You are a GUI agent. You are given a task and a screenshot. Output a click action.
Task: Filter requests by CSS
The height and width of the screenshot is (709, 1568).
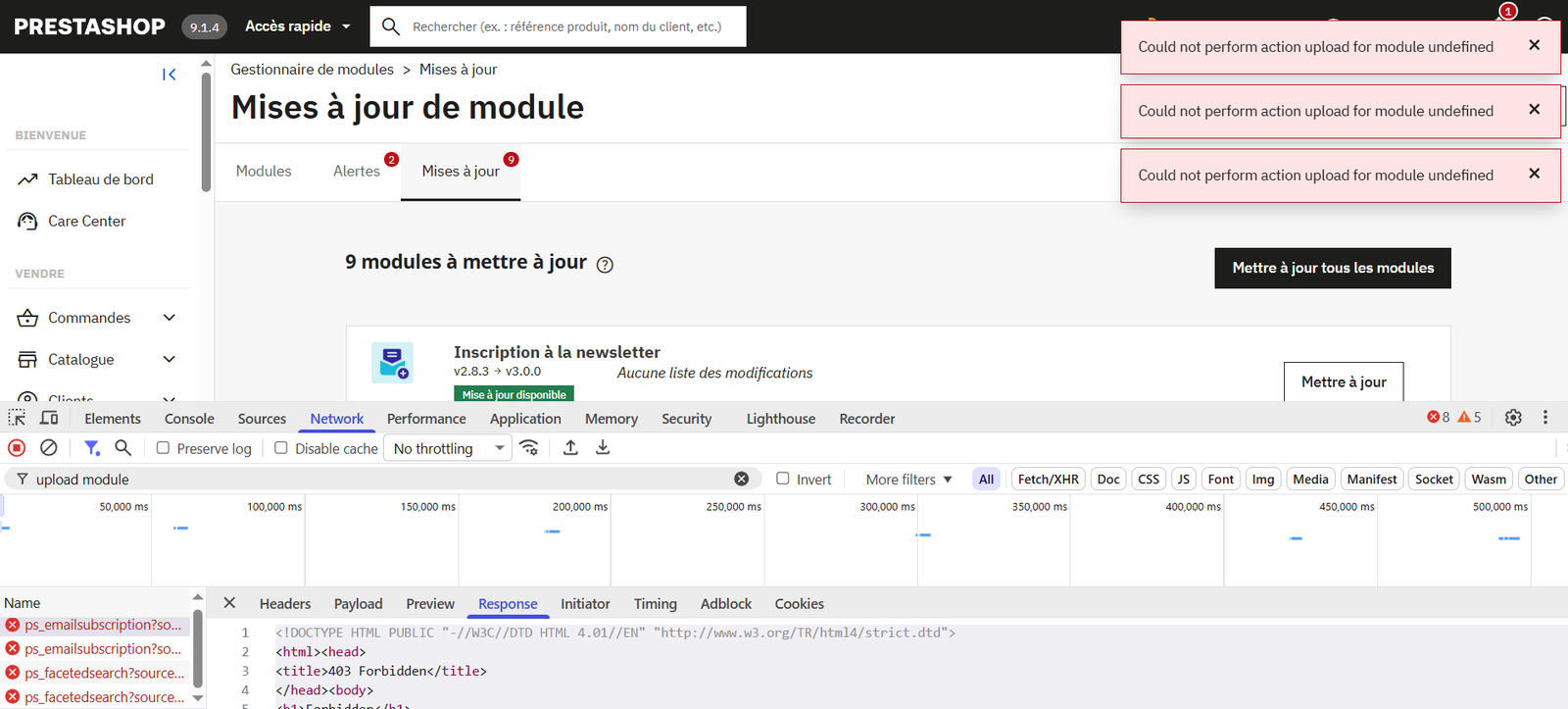click(x=1149, y=480)
